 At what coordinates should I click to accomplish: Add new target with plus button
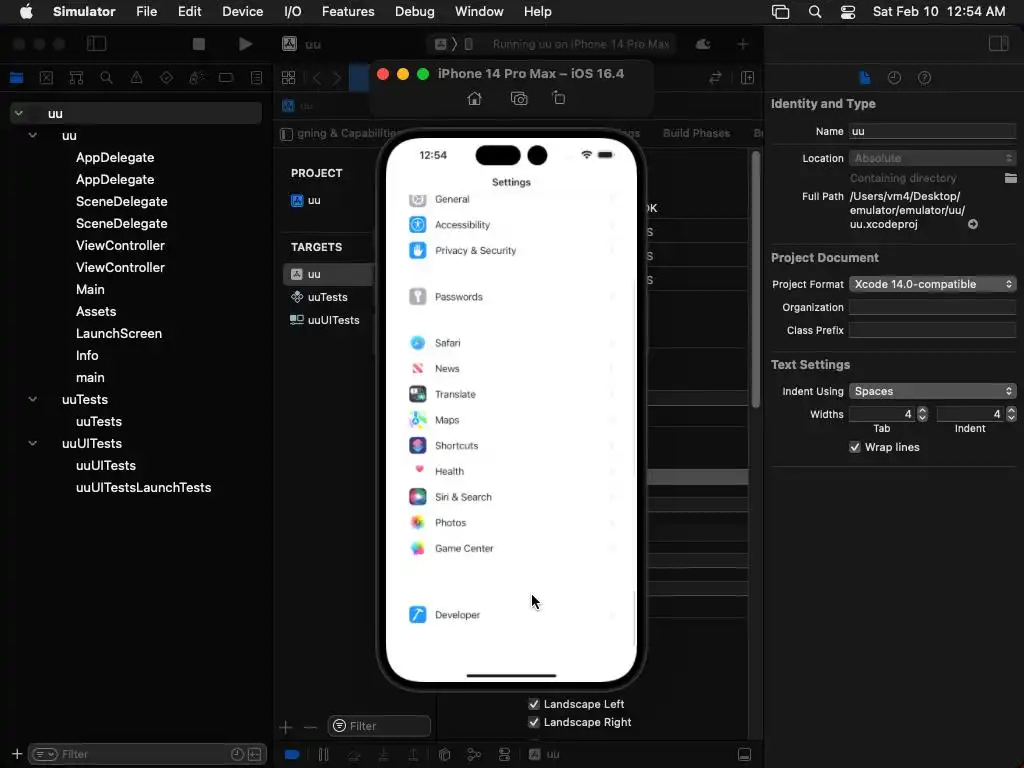[285, 727]
